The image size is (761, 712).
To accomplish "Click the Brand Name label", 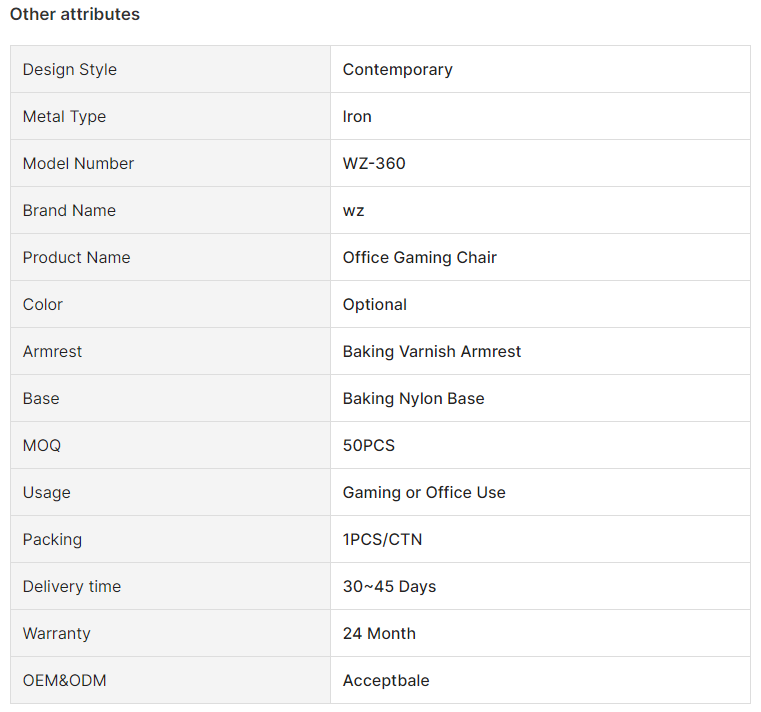I will click(69, 210).
